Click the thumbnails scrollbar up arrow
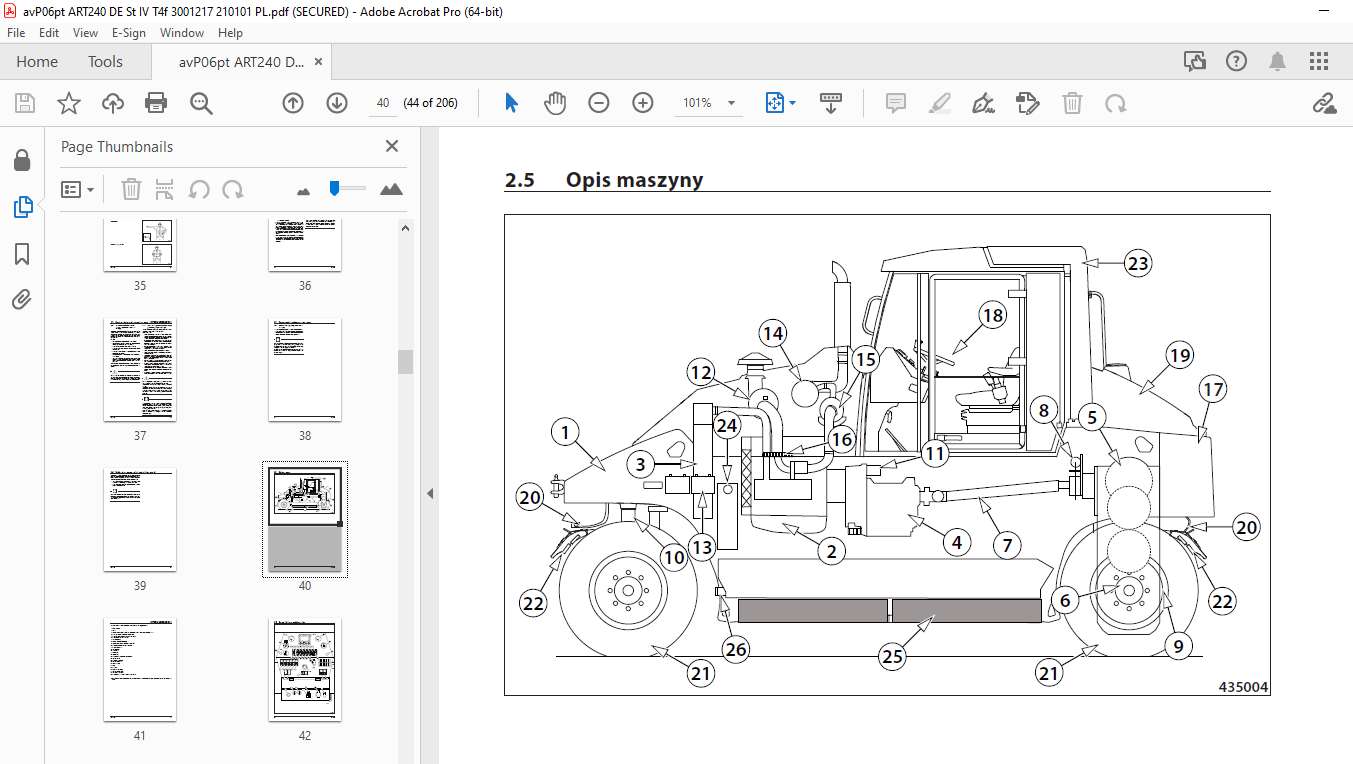Image resolution: width=1353 pixels, height=764 pixels. point(406,227)
